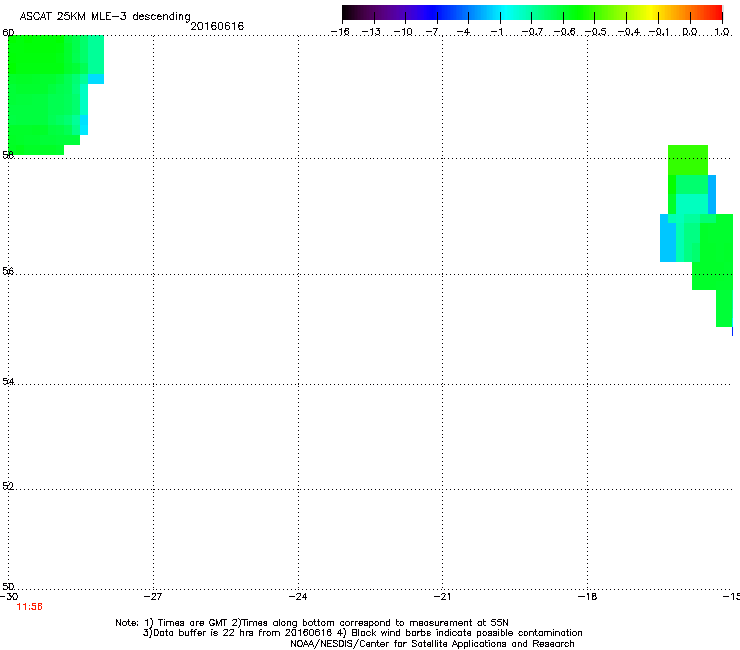Click the longitude axis label "-30"
This screenshot has width=740, height=650.
pyautogui.click(x=9, y=596)
